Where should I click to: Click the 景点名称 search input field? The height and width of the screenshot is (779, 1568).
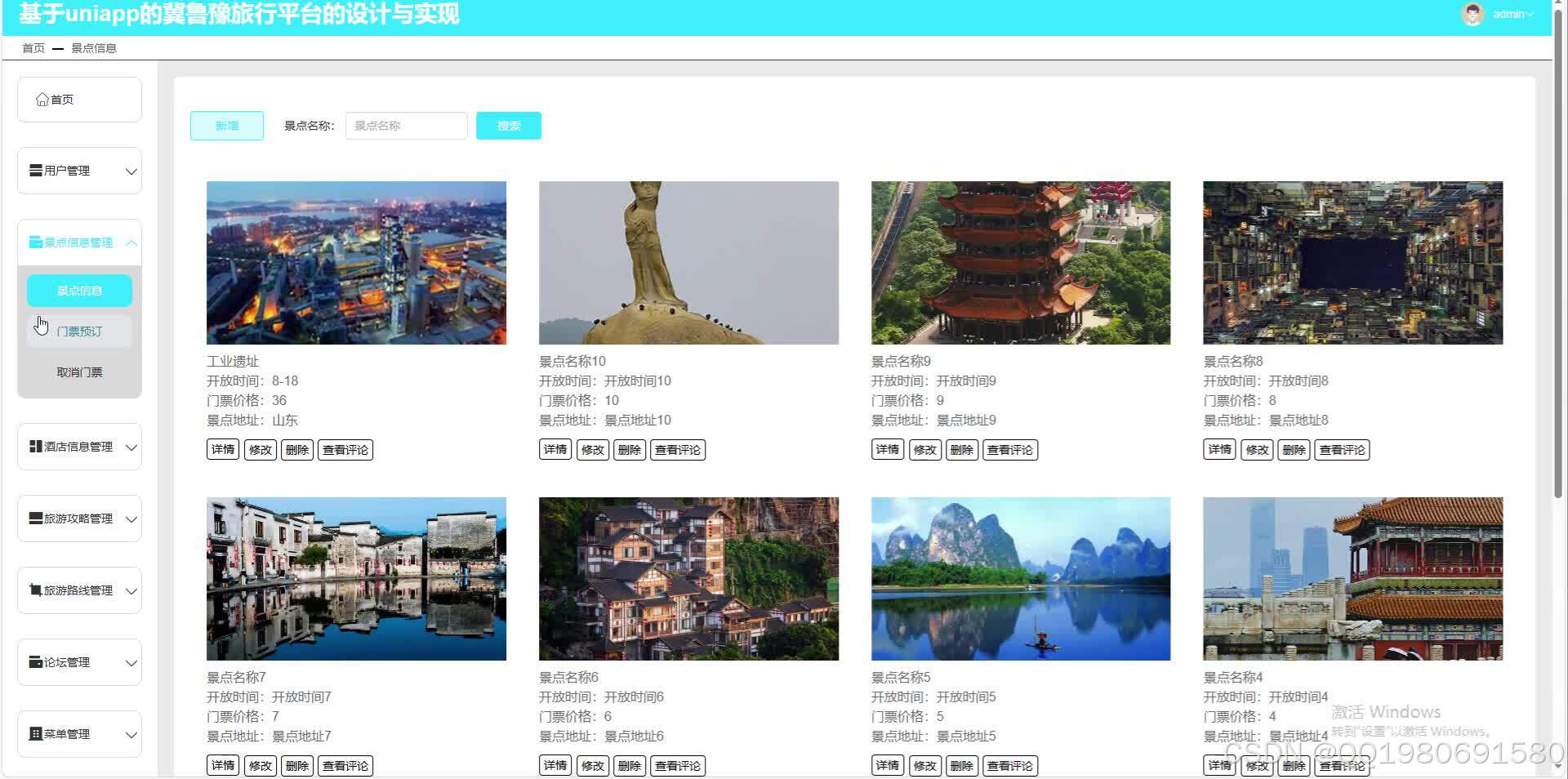(406, 125)
